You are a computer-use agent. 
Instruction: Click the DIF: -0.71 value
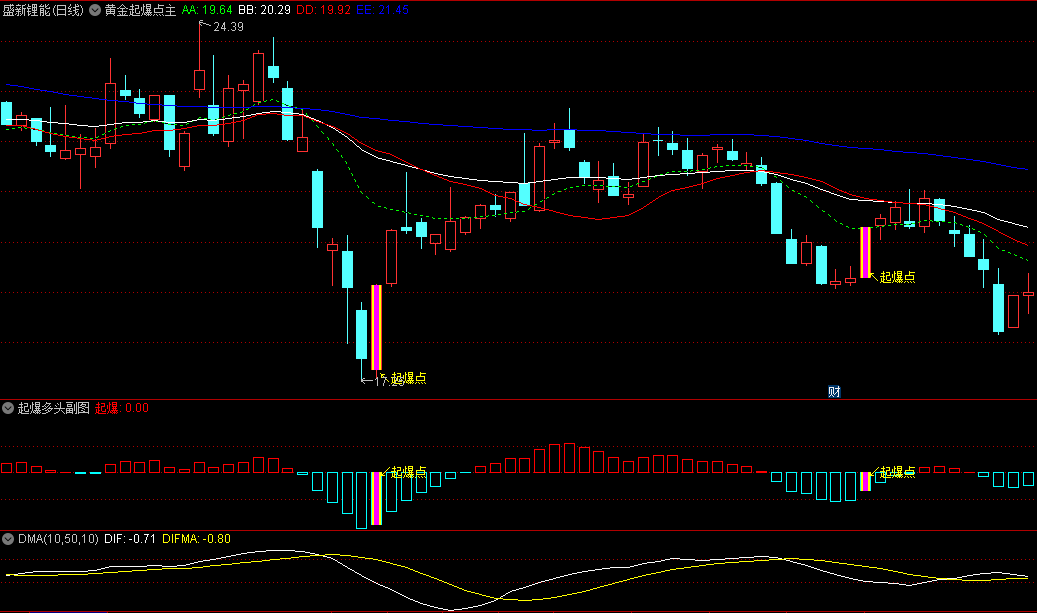click(x=130, y=539)
